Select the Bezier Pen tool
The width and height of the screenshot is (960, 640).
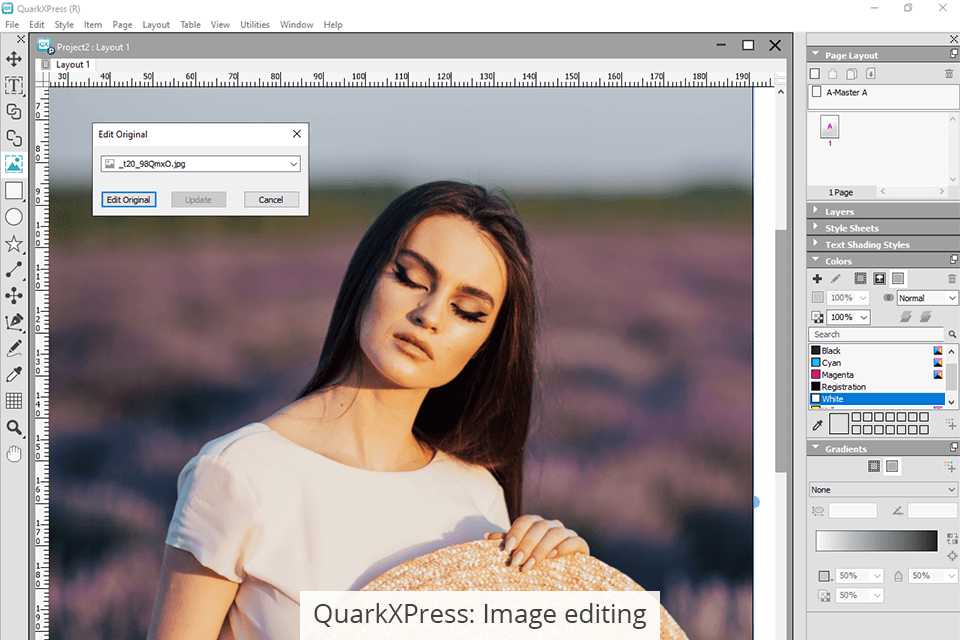coord(13,322)
